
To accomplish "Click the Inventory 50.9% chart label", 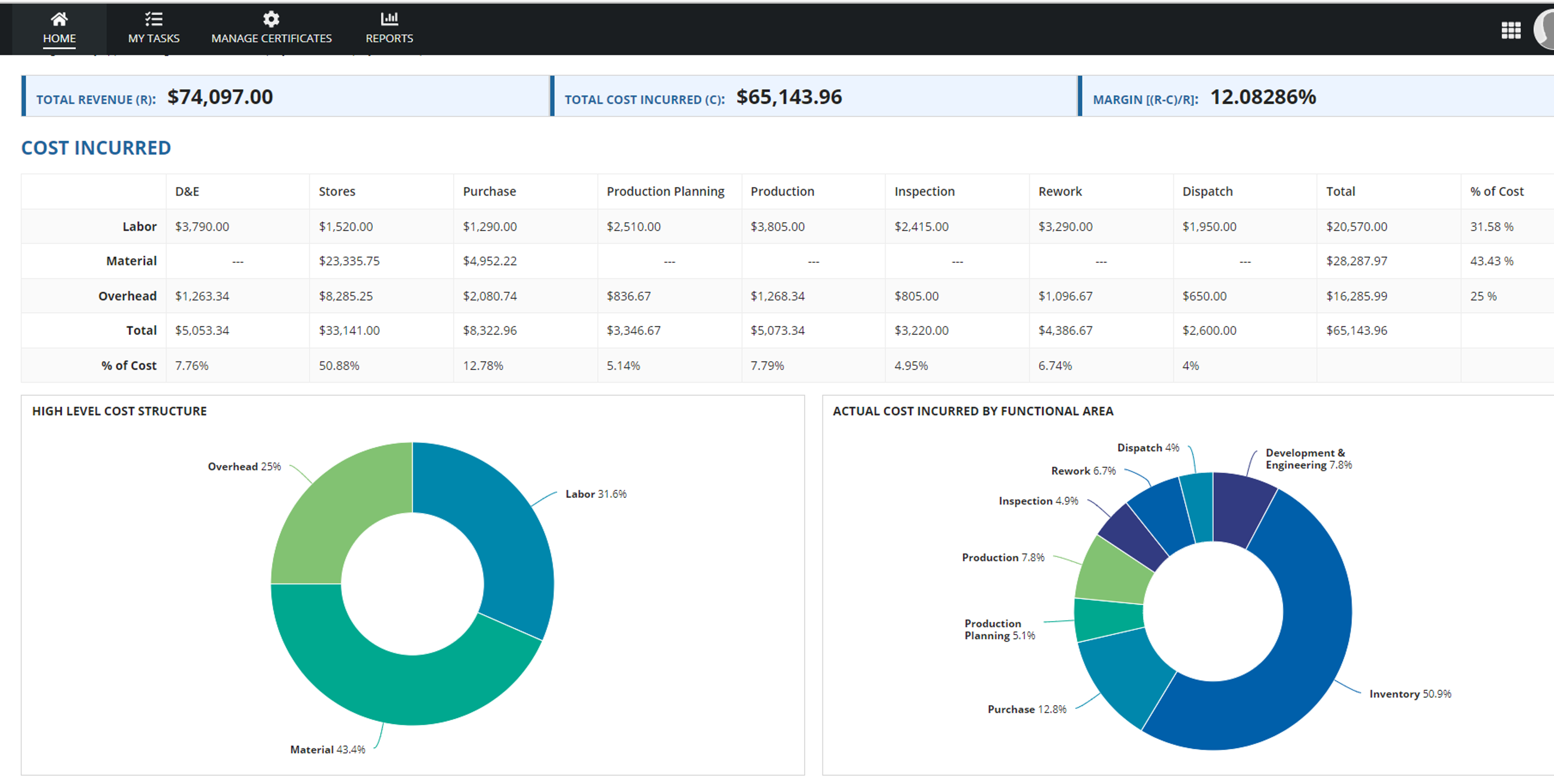I will (1410, 694).
